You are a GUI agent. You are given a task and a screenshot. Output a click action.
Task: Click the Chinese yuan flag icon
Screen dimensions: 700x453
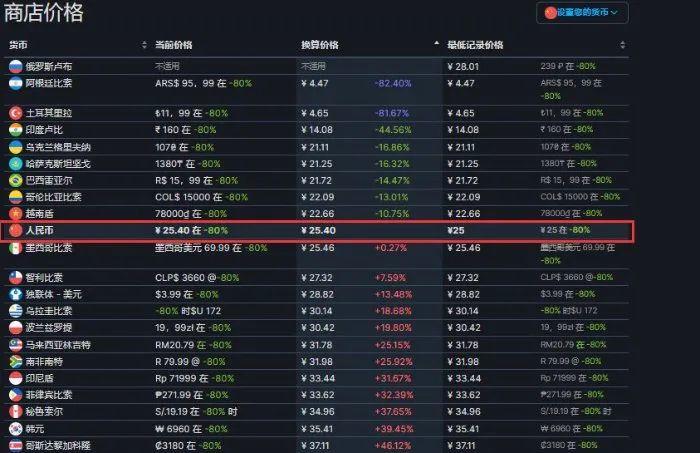pos(16,230)
